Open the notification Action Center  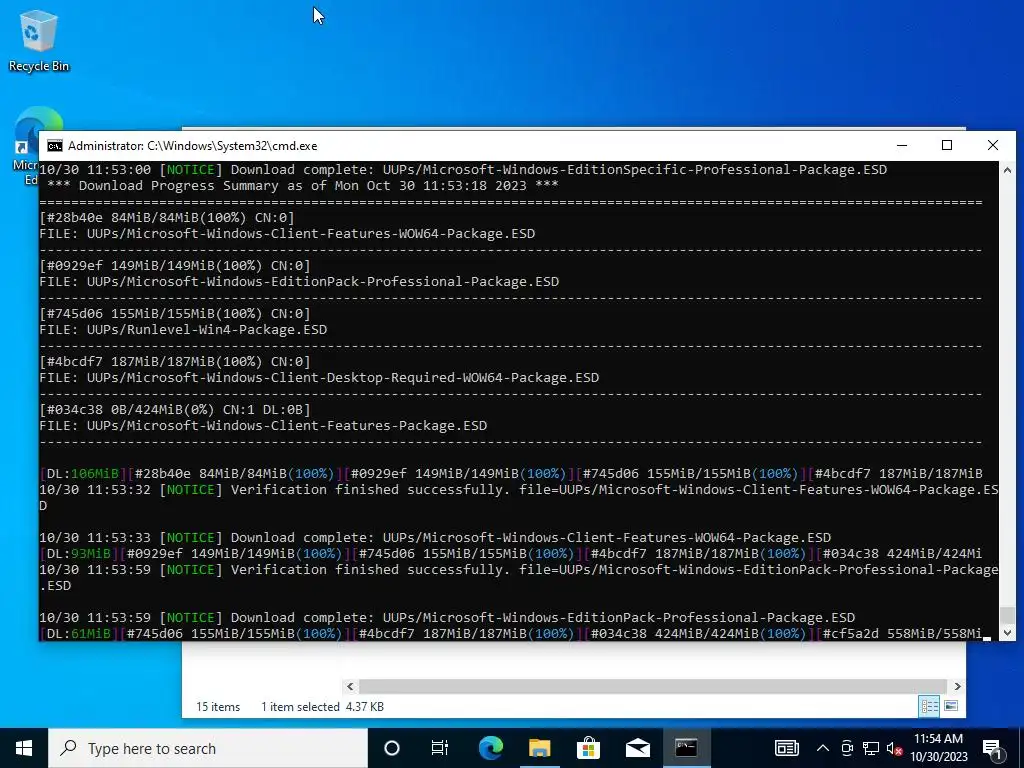[x=992, y=748]
